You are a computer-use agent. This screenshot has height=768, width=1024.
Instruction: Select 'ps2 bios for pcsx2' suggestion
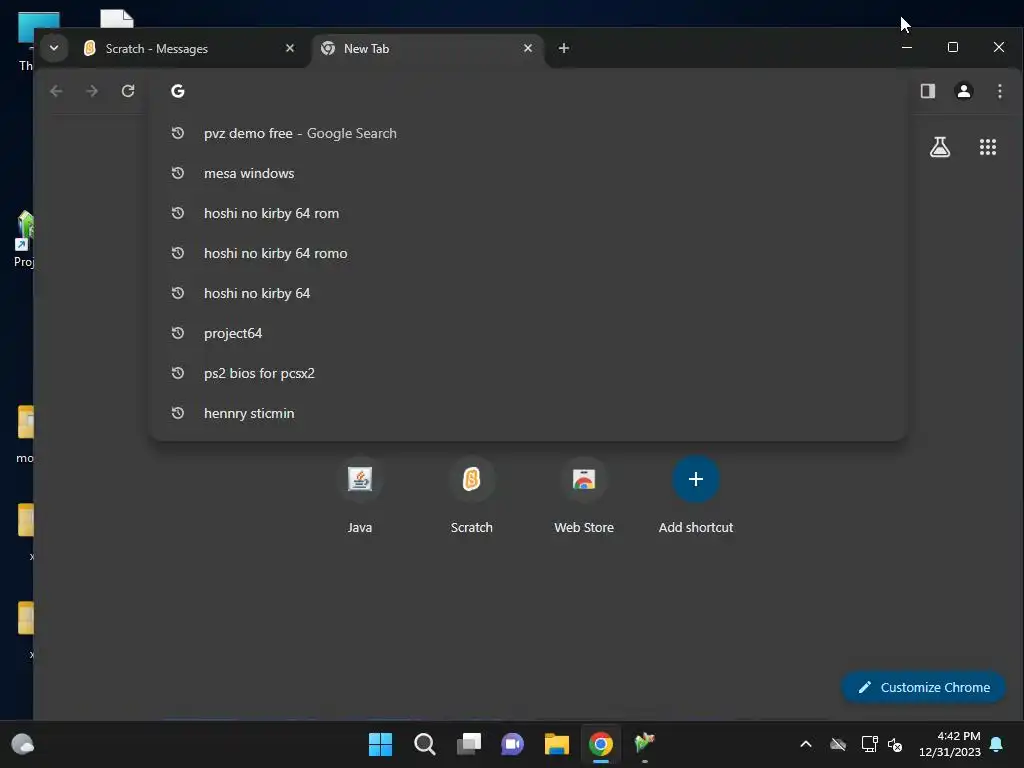pos(528,373)
